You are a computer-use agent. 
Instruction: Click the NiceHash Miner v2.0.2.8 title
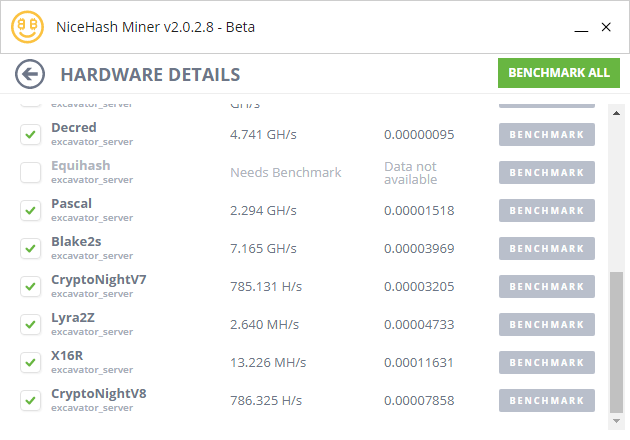155,27
